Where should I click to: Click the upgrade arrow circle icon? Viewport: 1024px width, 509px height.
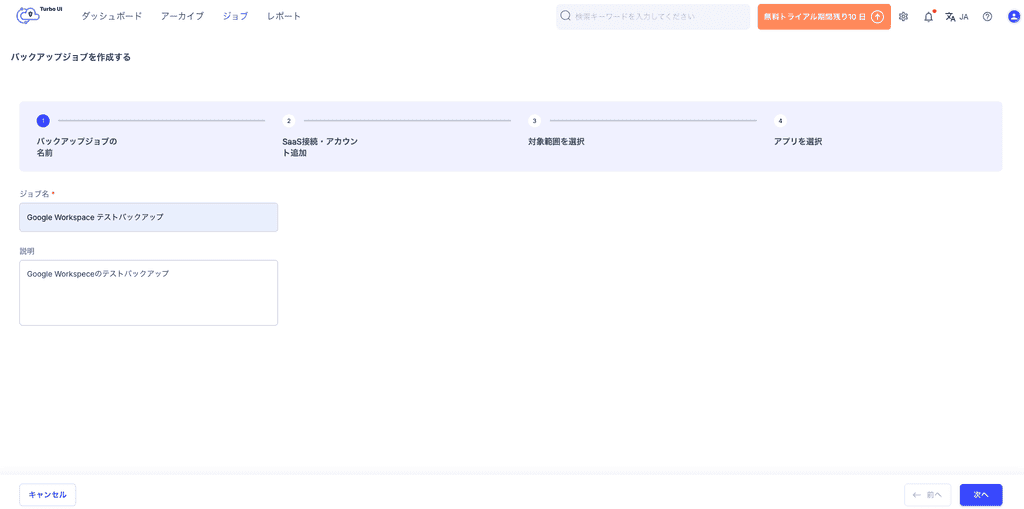tap(878, 17)
